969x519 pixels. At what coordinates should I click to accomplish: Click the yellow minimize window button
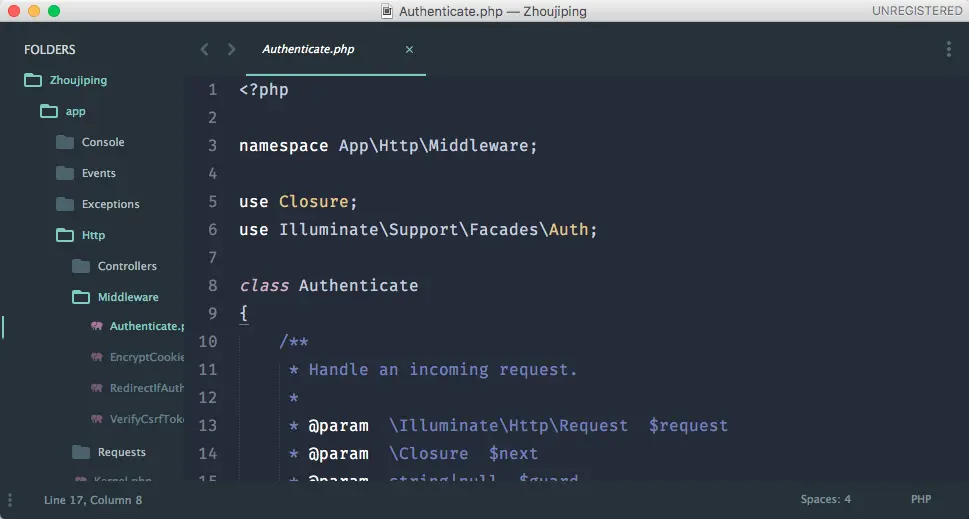pyautogui.click(x=34, y=11)
